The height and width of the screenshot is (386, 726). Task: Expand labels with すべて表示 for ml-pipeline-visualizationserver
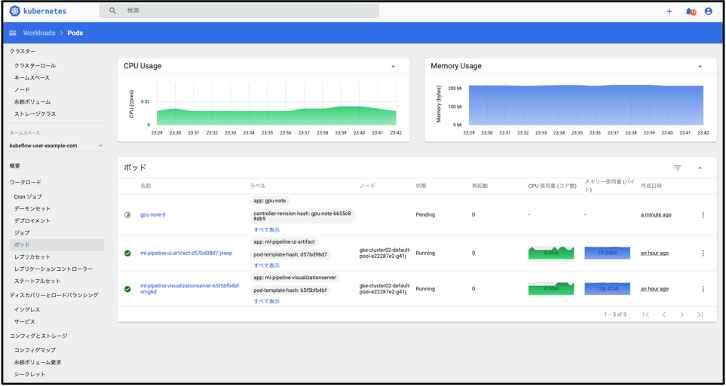267,301
